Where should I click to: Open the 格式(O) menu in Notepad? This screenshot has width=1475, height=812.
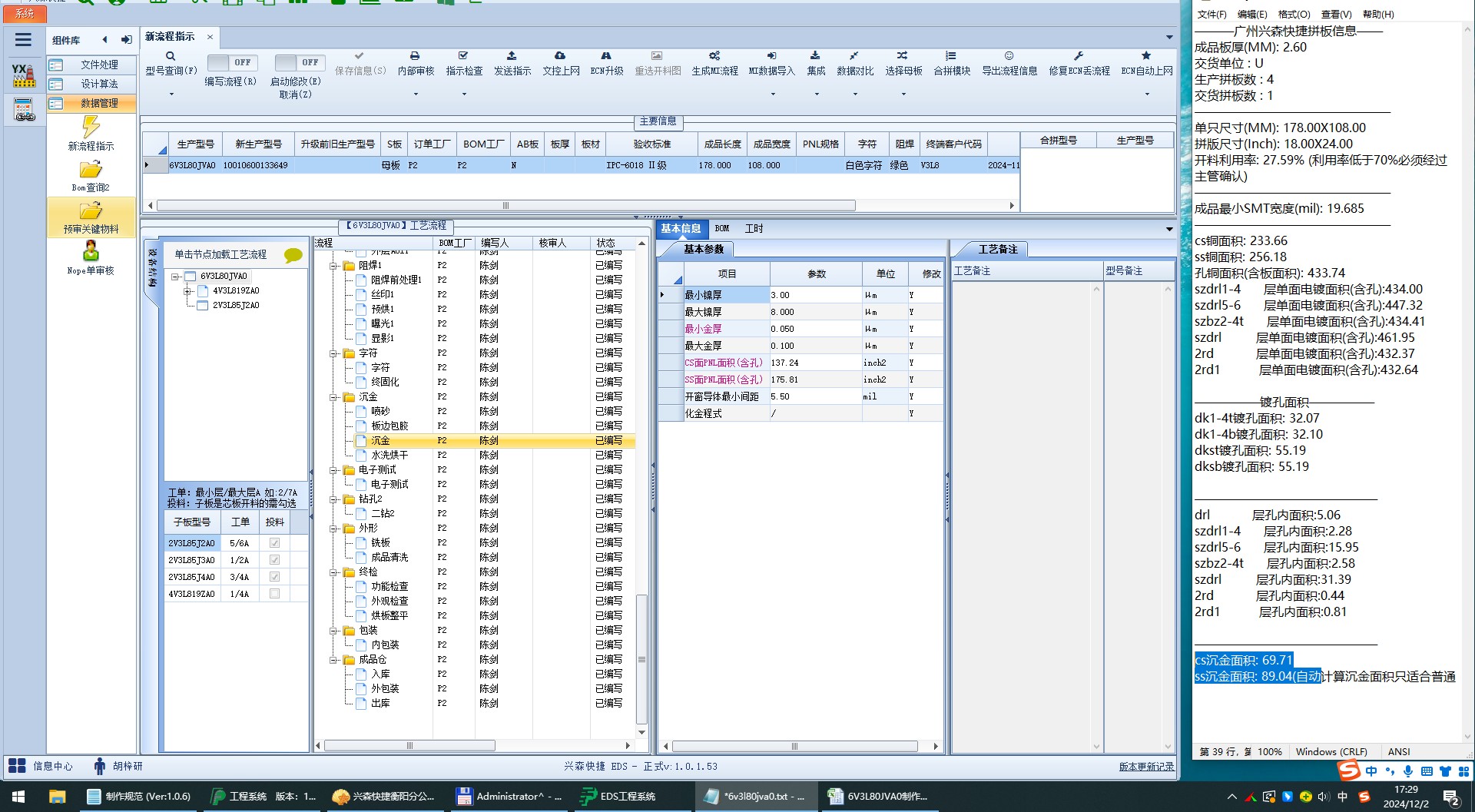(x=1294, y=14)
